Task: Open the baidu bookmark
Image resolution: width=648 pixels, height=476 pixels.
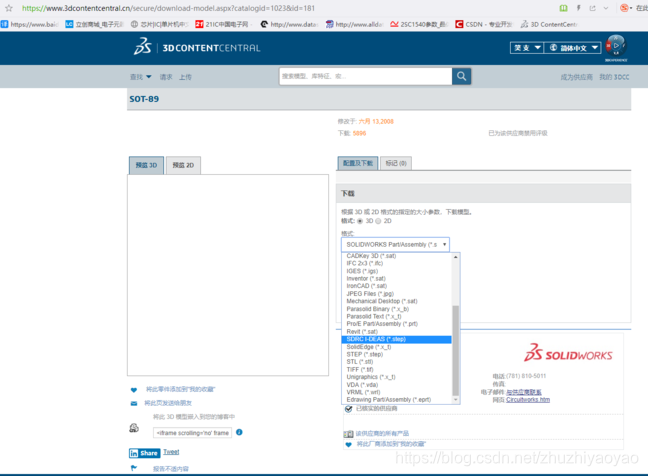Action: pos(29,24)
